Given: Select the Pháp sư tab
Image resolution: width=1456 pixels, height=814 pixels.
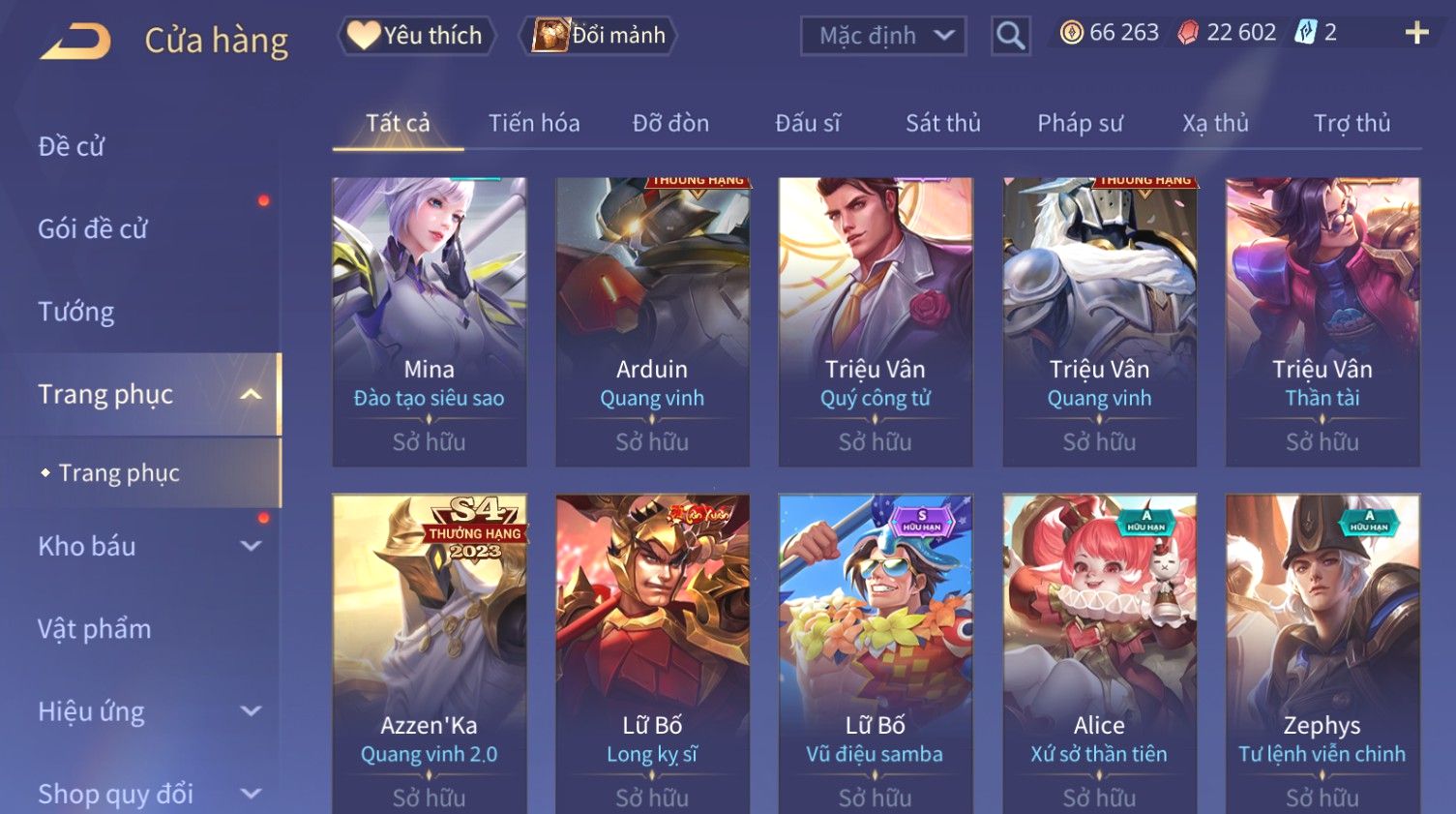Looking at the screenshot, I should point(1080,123).
